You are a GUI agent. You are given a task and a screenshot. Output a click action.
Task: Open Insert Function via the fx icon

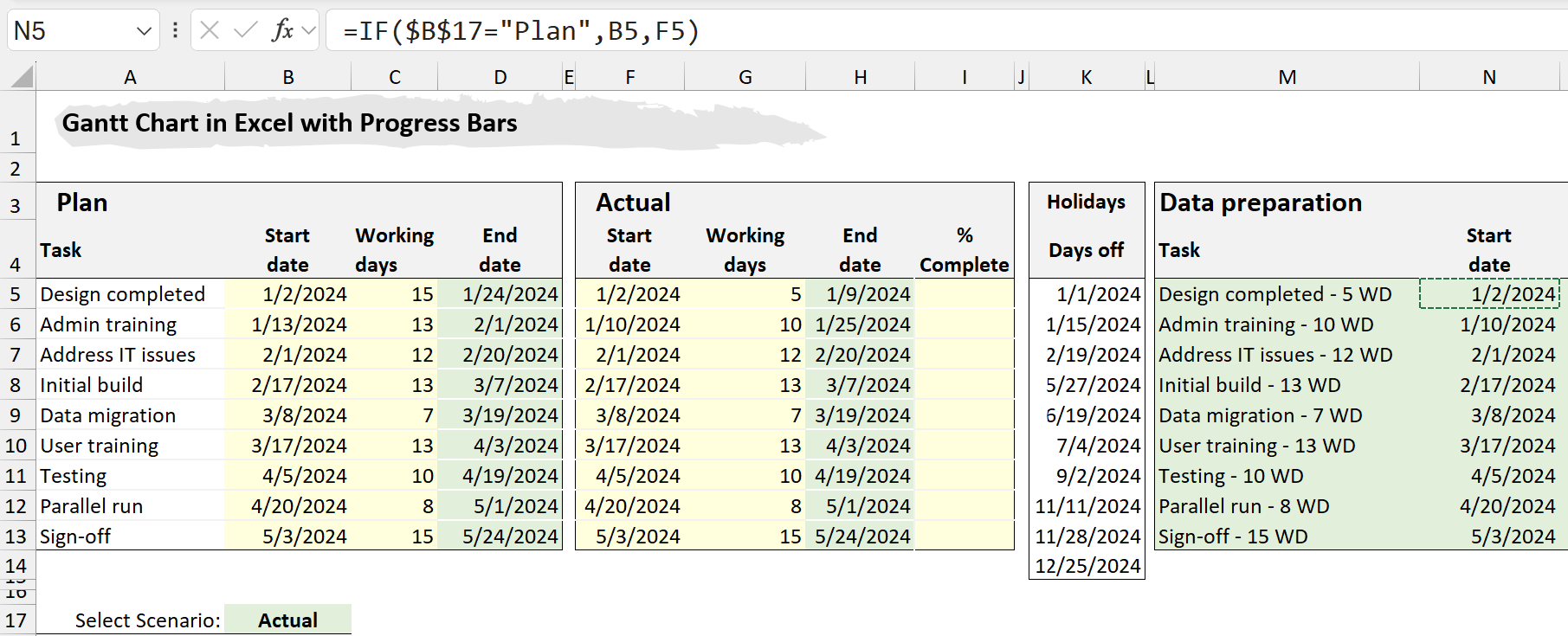coord(281,31)
